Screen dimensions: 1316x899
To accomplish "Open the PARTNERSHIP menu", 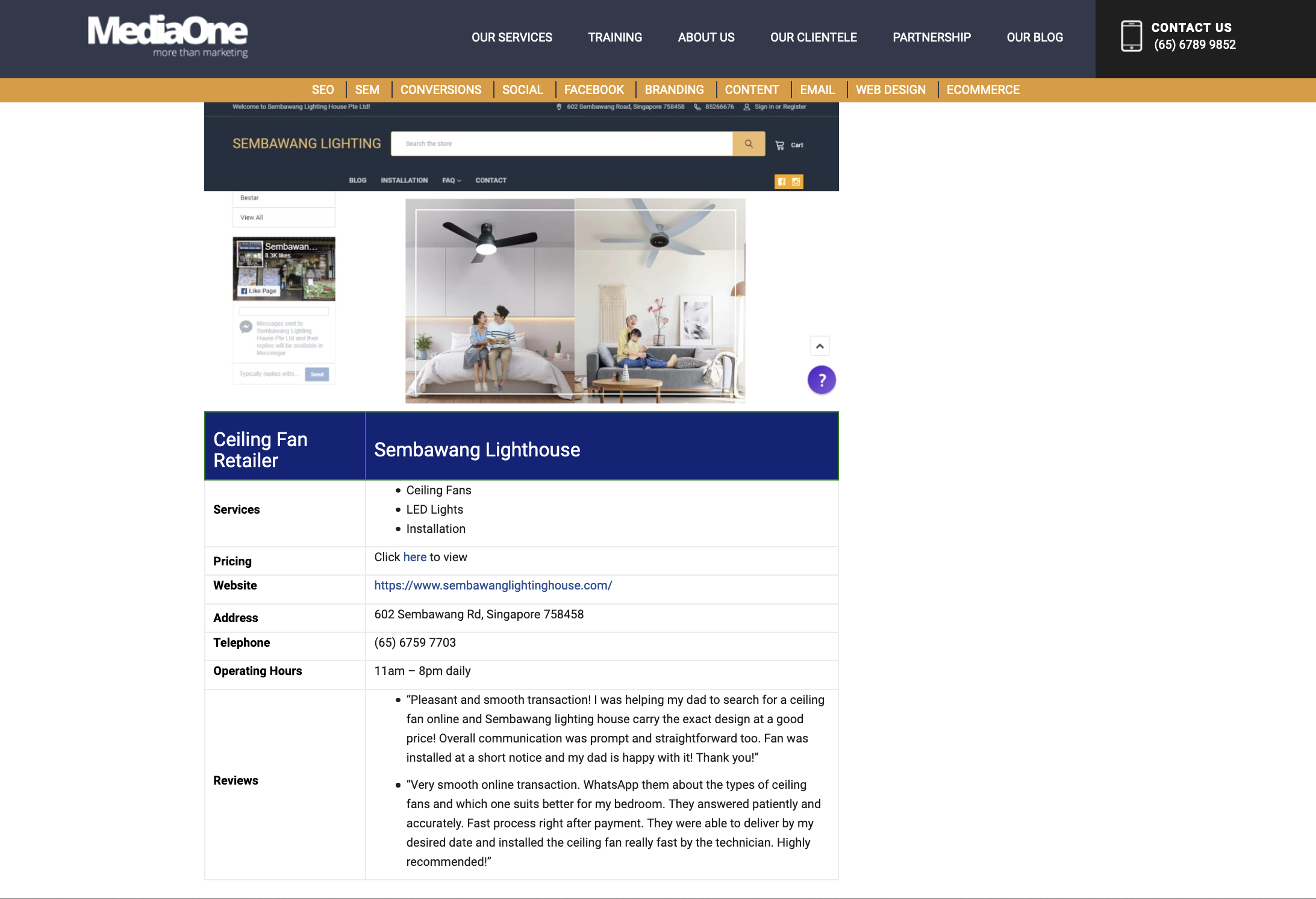I will (x=932, y=37).
